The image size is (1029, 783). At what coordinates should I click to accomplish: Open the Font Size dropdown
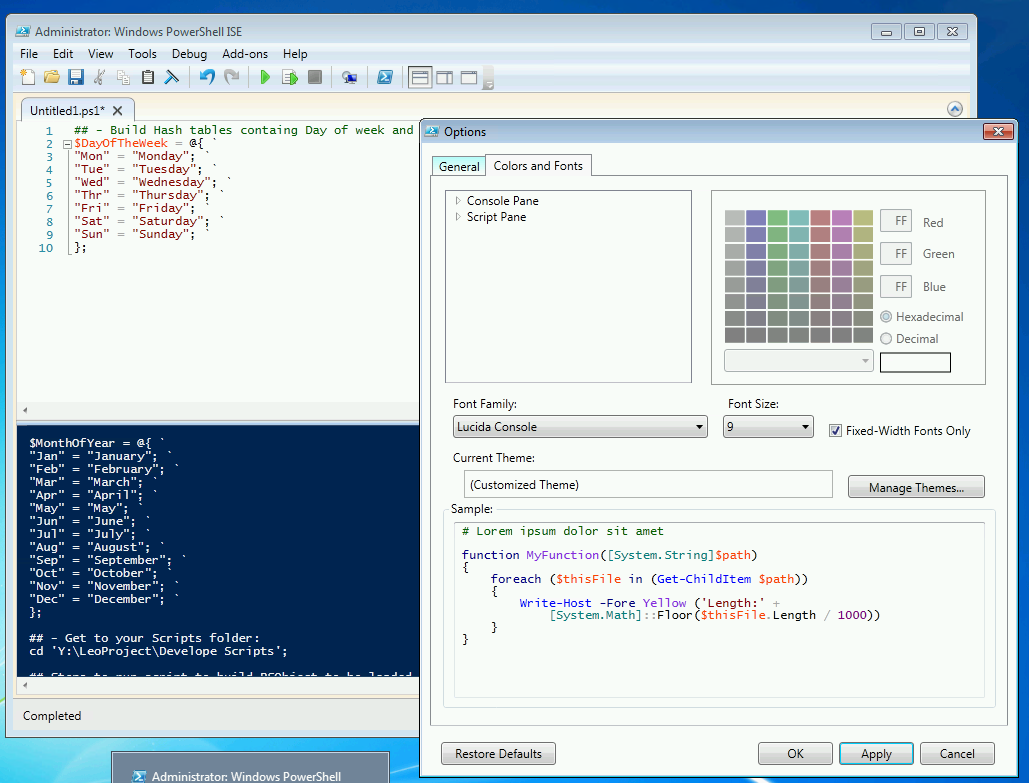tap(768, 427)
